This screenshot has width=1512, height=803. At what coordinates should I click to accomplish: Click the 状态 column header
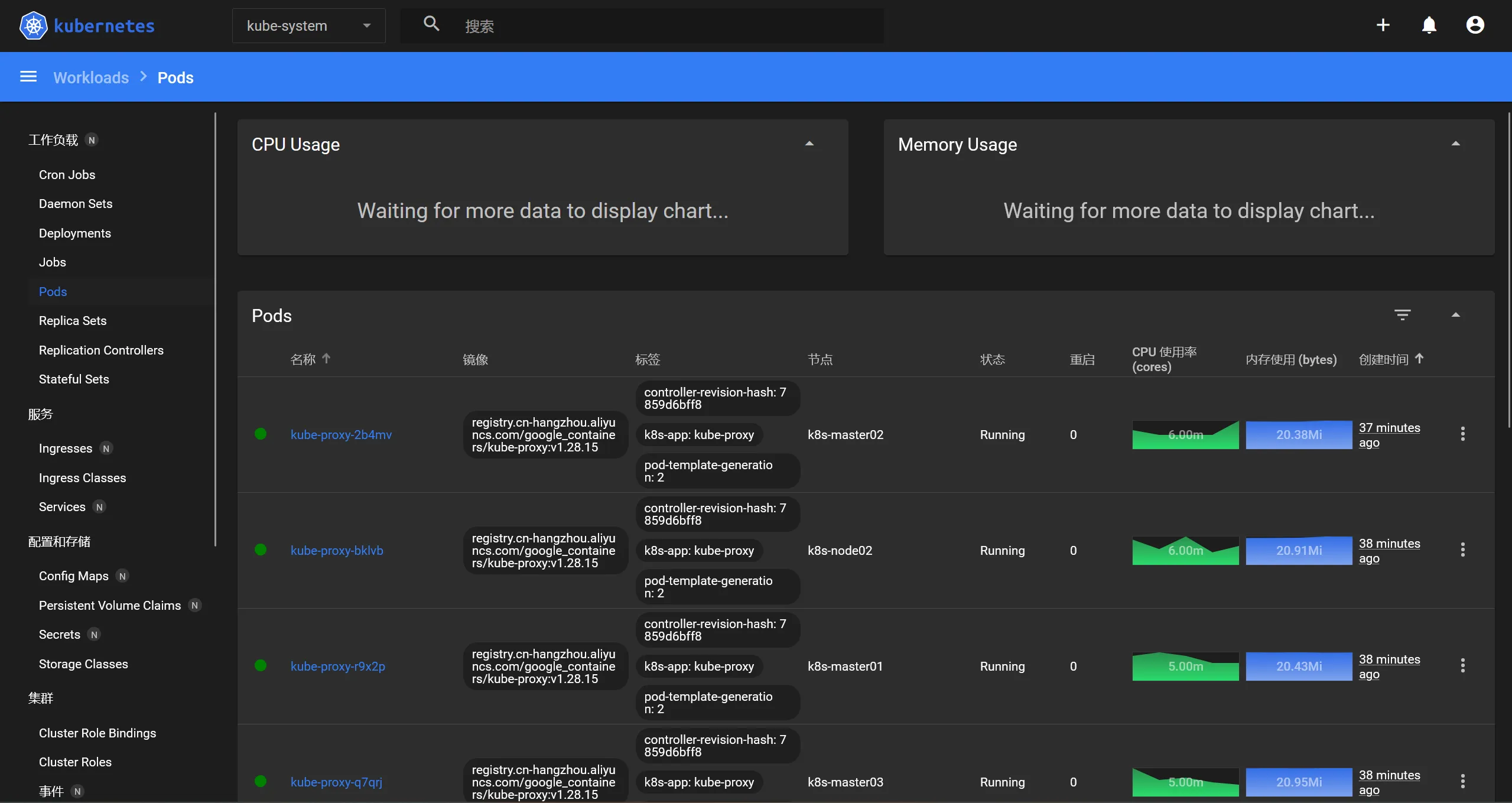992,359
